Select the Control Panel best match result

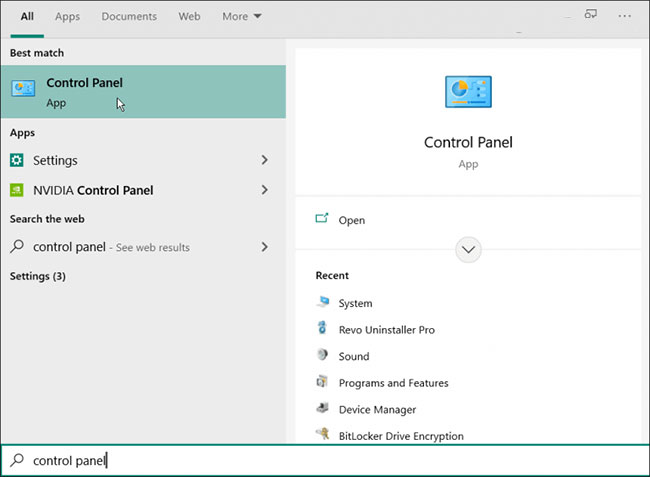click(x=143, y=92)
